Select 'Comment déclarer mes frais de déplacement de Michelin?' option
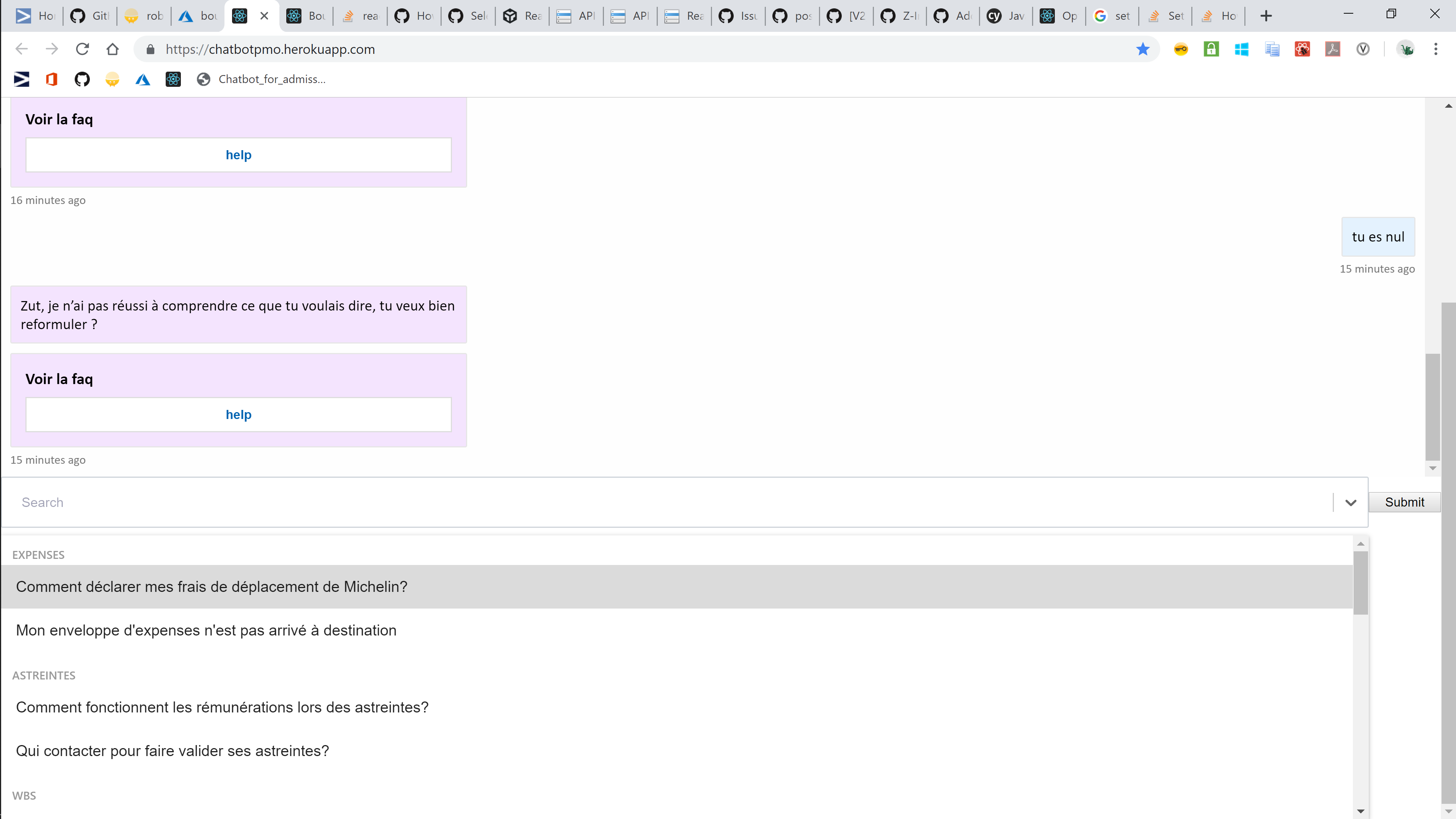This screenshot has width=1456, height=819. (212, 587)
